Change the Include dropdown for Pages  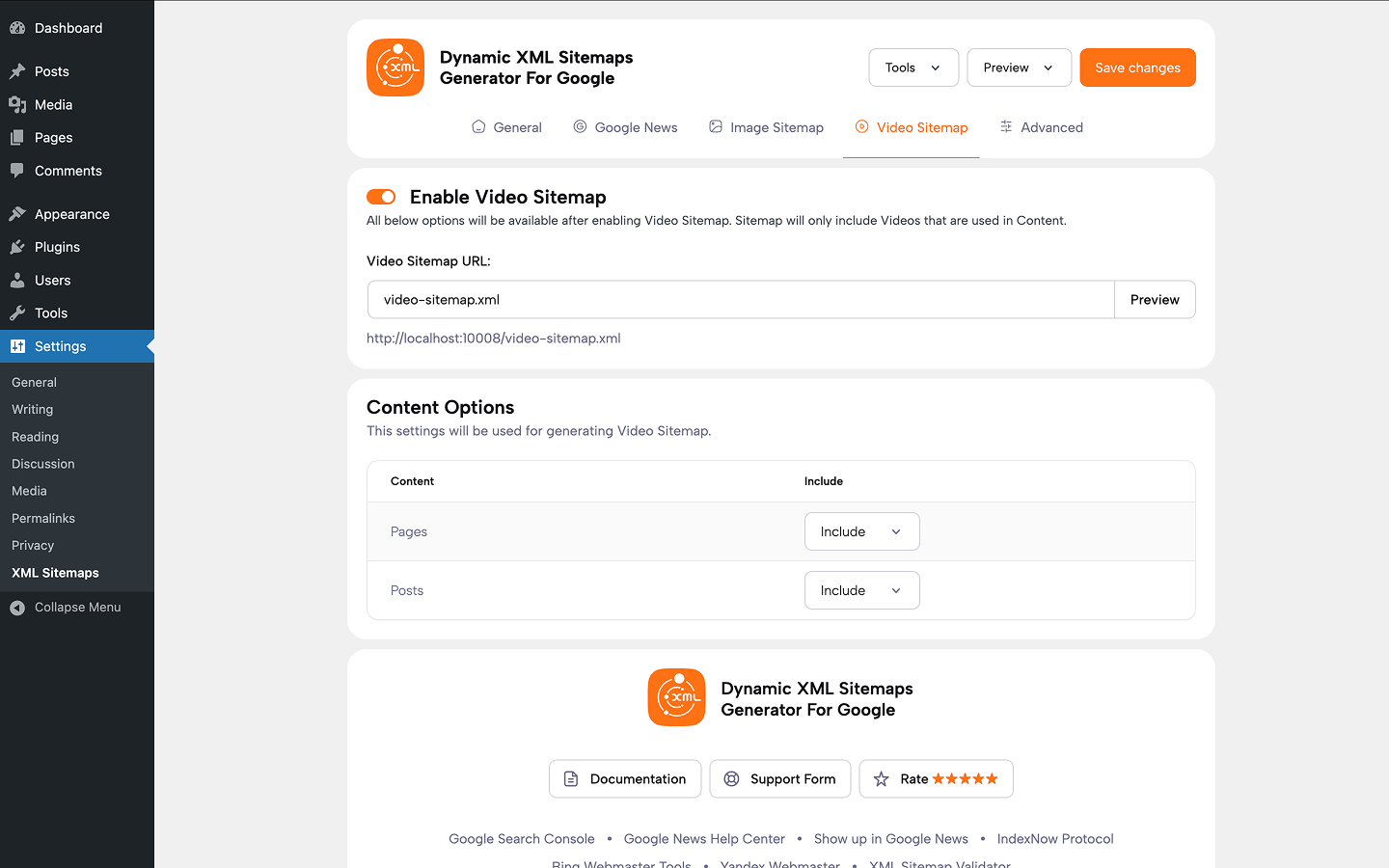click(861, 531)
